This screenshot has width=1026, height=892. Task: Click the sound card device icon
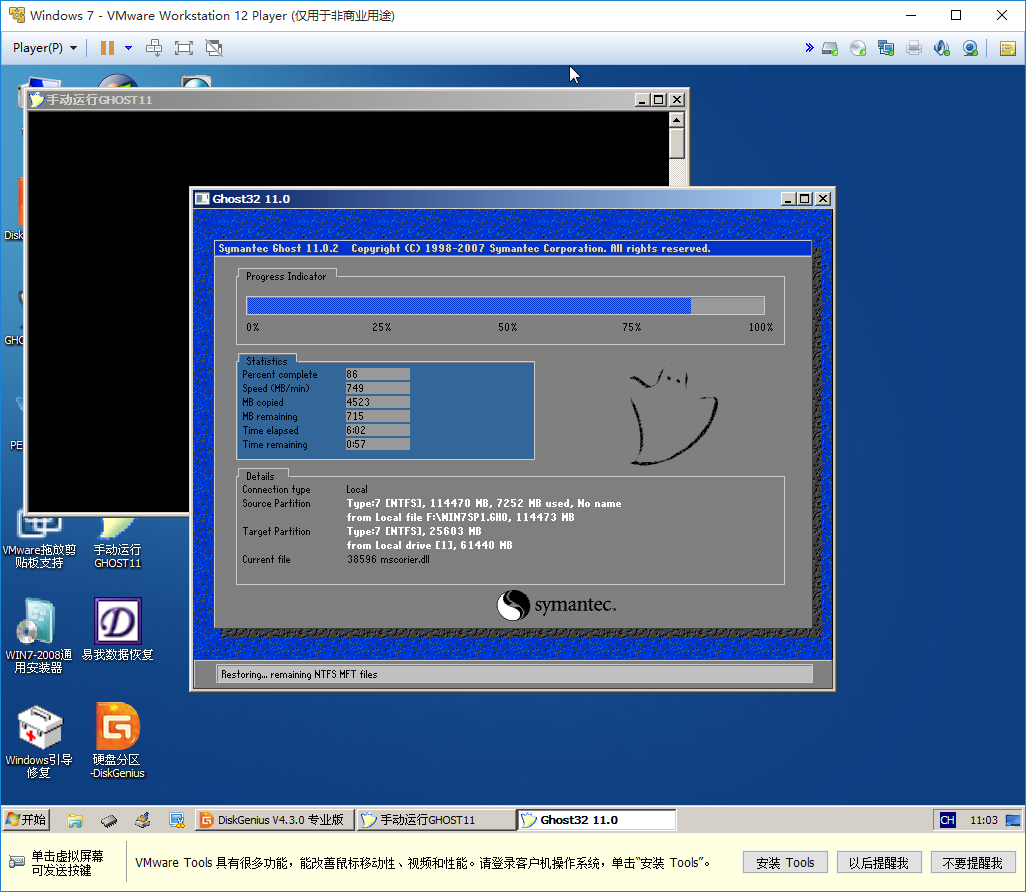pos(942,48)
